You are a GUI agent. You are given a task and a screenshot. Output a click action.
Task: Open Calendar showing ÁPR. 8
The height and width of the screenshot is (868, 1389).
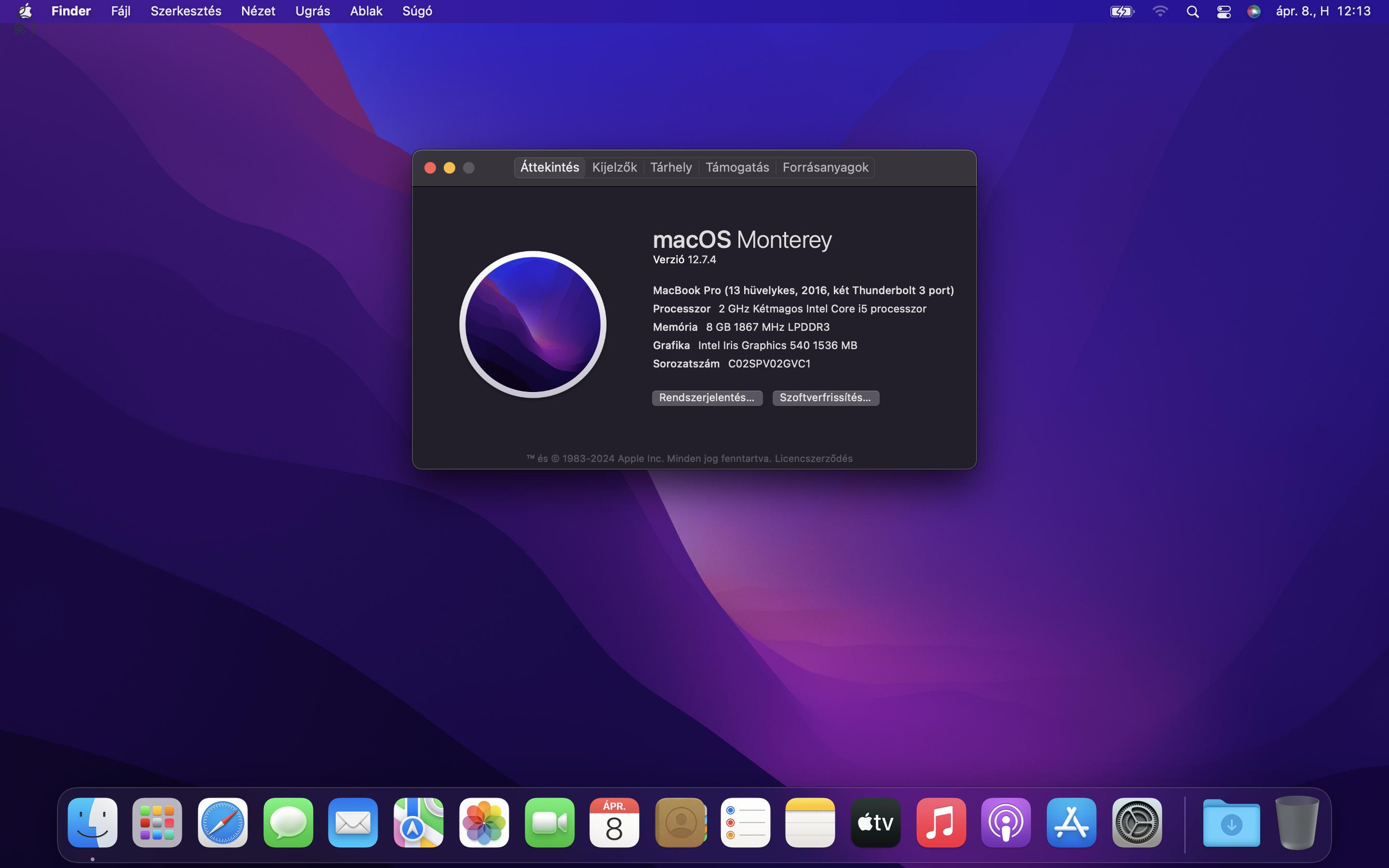pyautogui.click(x=614, y=822)
